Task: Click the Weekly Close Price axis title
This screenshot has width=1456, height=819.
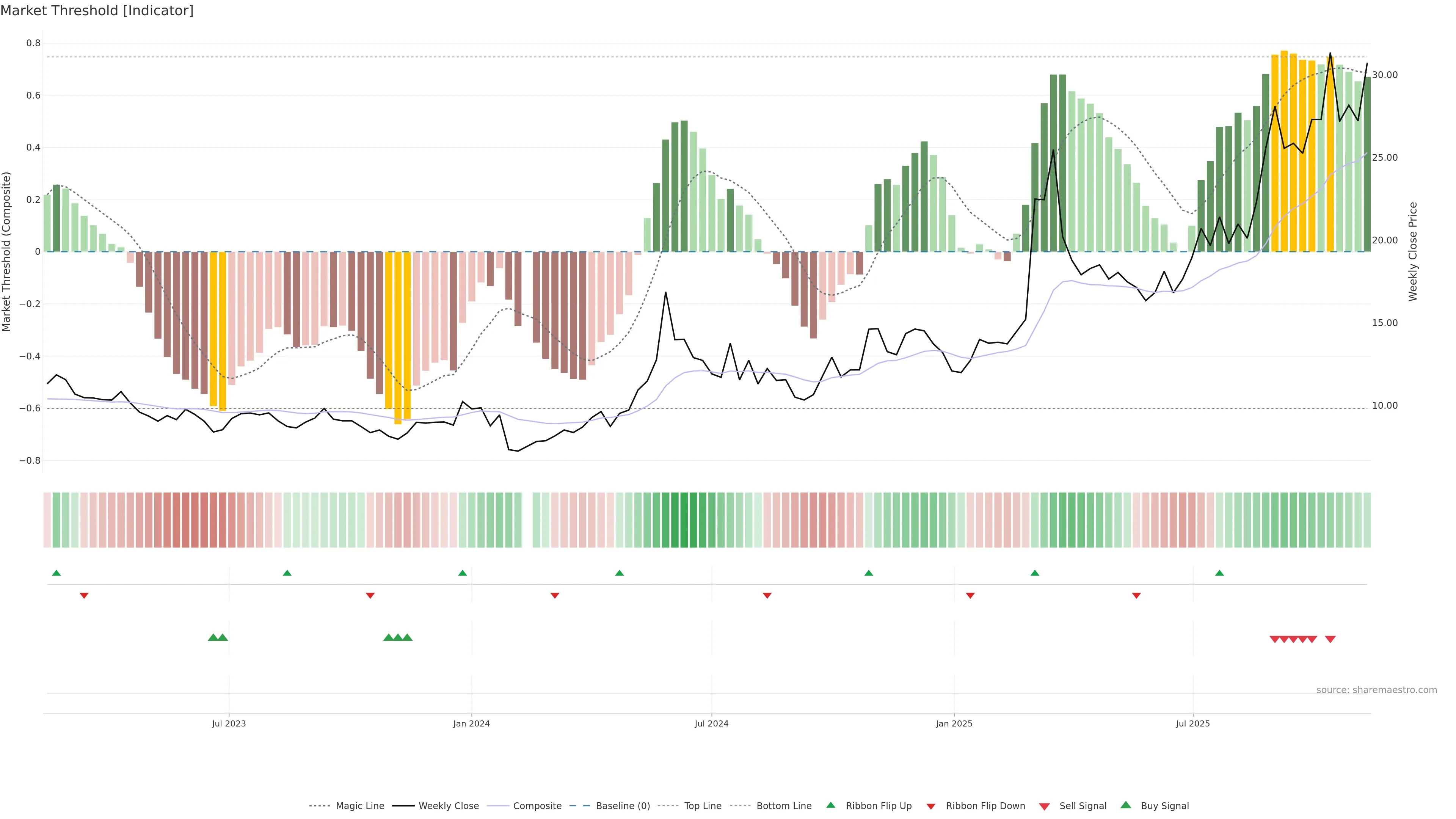Action: click(1413, 251)
